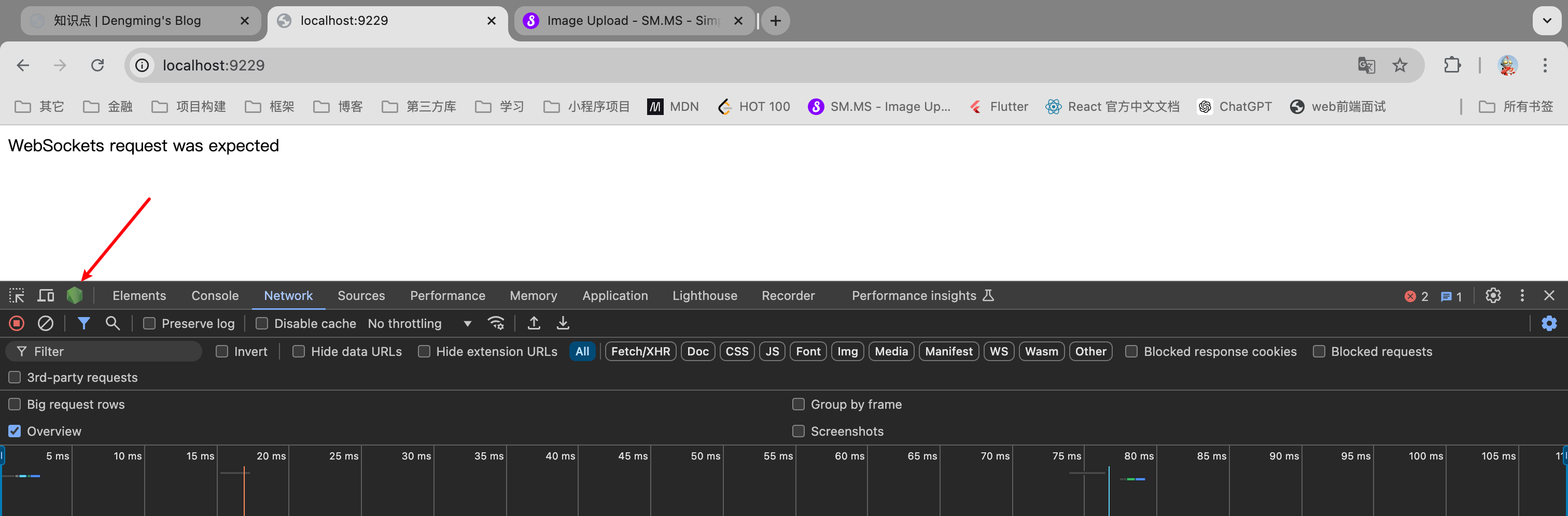This screenshot has width=1568, height=516.
Task: Open the 其它 bookmarks folder
Action: pyautogui.click(x=39, y=107)
